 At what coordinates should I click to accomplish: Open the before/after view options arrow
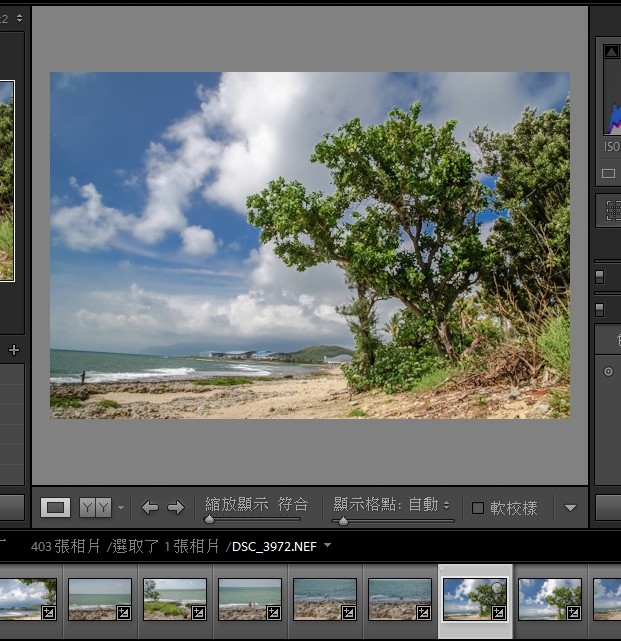pos(121,508)
